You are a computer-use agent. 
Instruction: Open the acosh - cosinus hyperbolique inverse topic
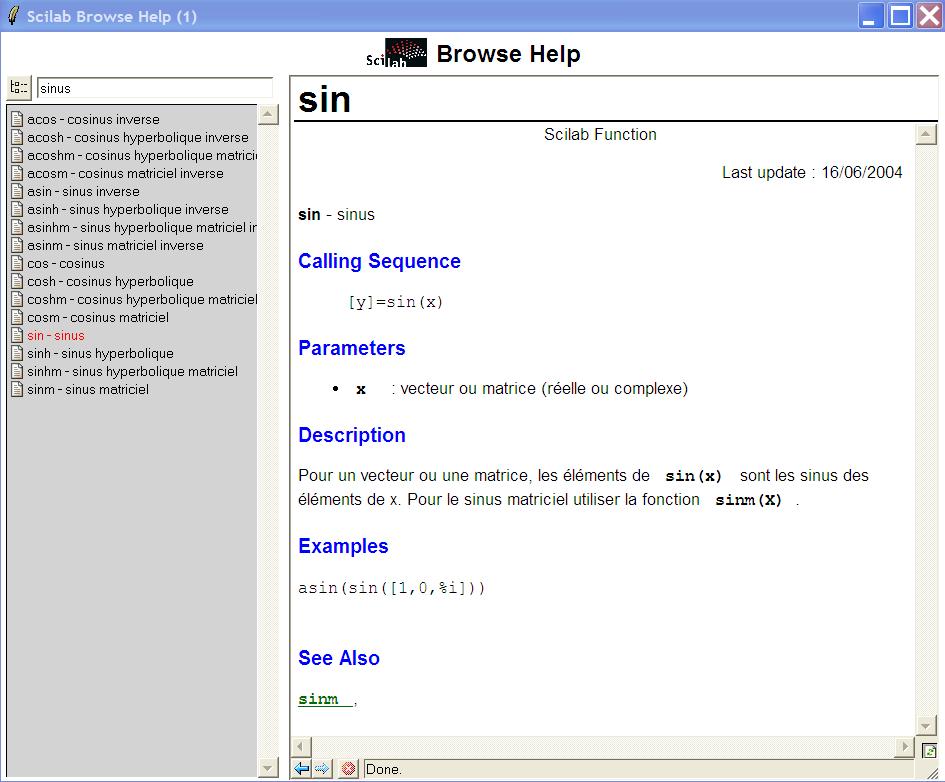point(137,137)
